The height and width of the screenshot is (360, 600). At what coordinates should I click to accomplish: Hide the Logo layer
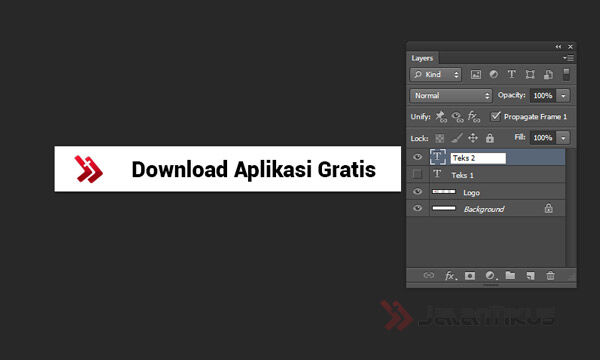coord(417,191)
